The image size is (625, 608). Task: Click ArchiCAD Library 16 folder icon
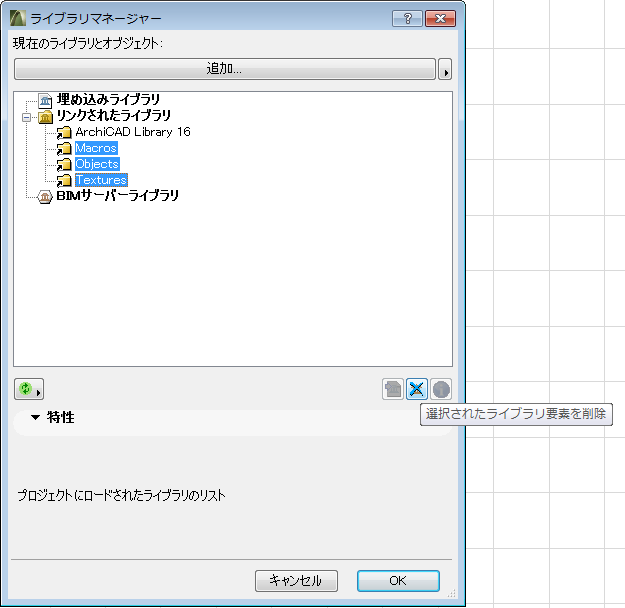point(64,133)
